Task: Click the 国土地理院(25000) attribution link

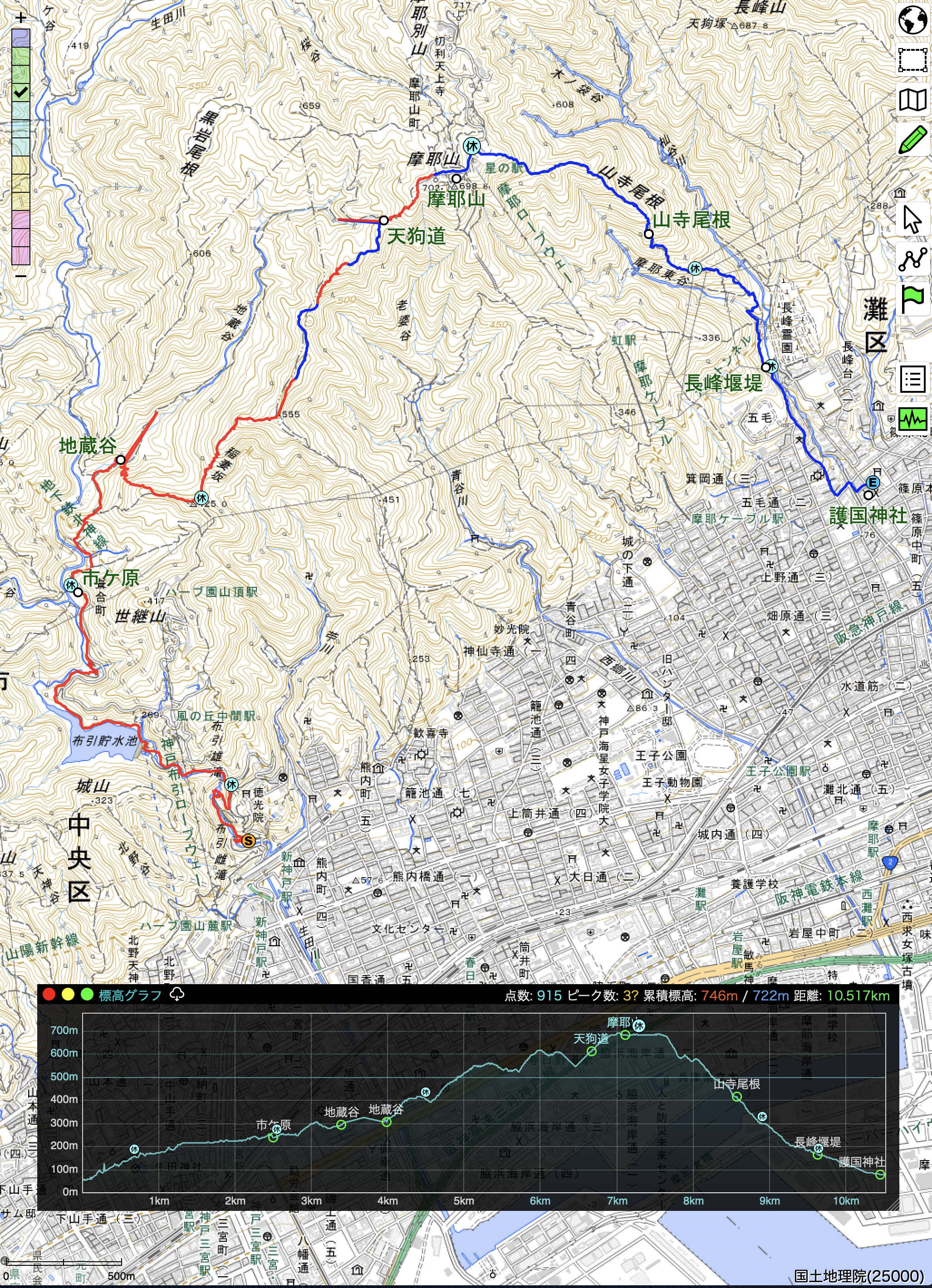Action: (858, 1275)
